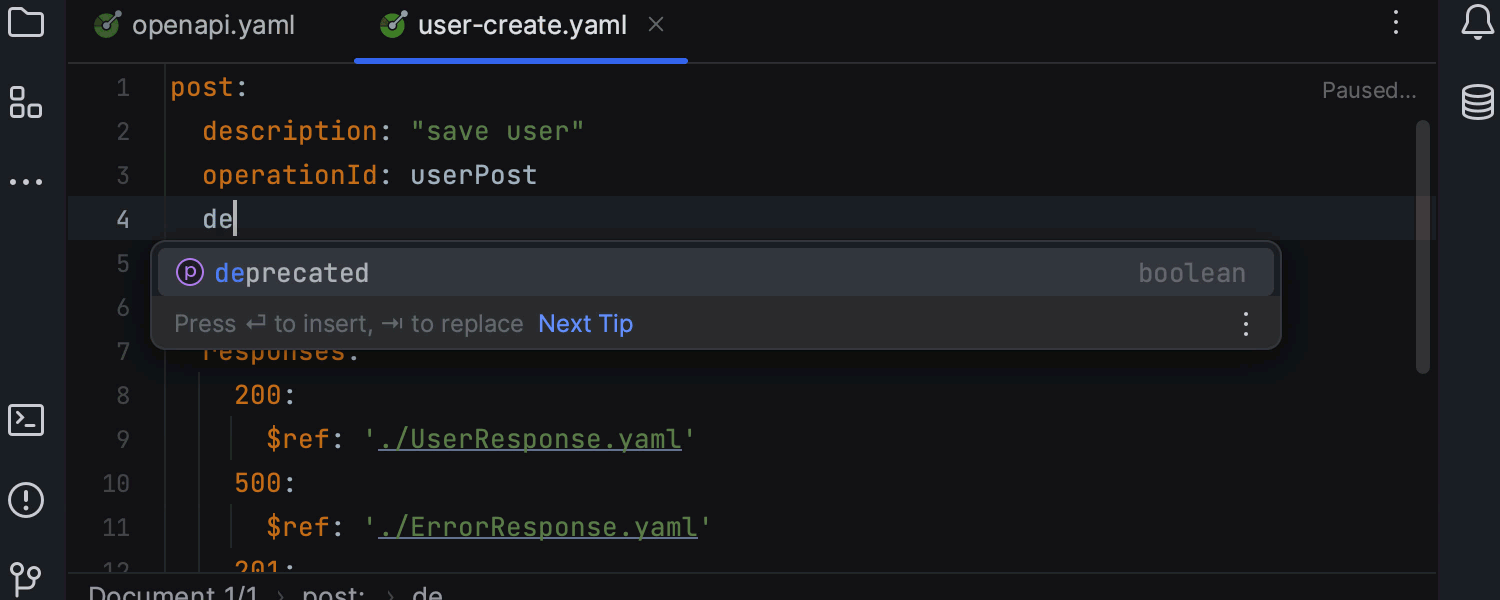Open the ErrorResponse.yaml reference
Image resolution: width=1500 pixels, height=600 pixels.
536,526
